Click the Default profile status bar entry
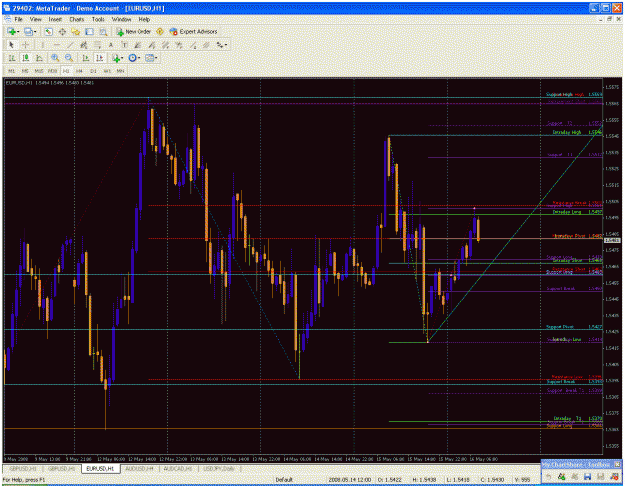625x486 pixels. point(284,480)
